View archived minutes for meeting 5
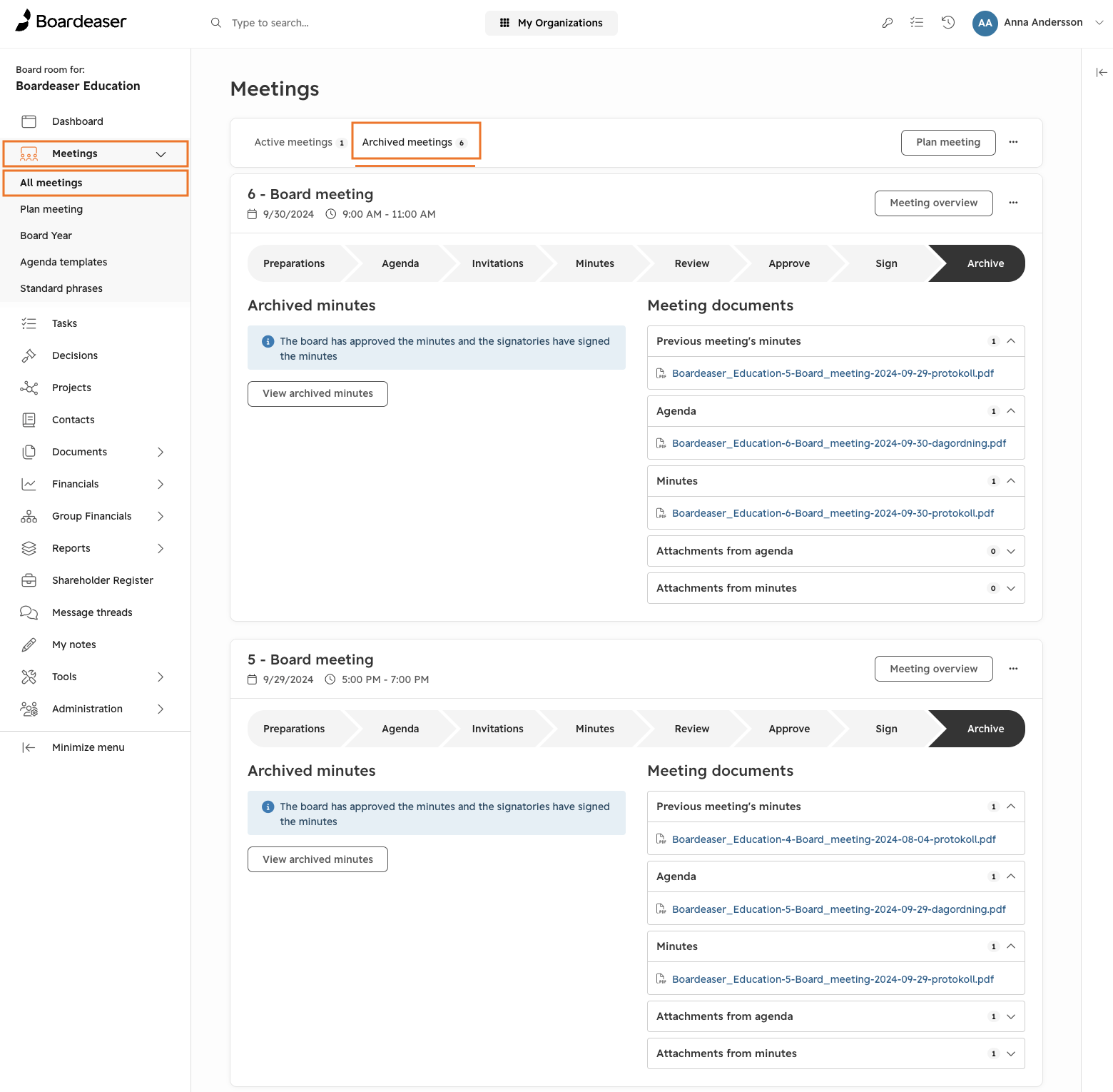1113x1092 pixels. [317, 859]
